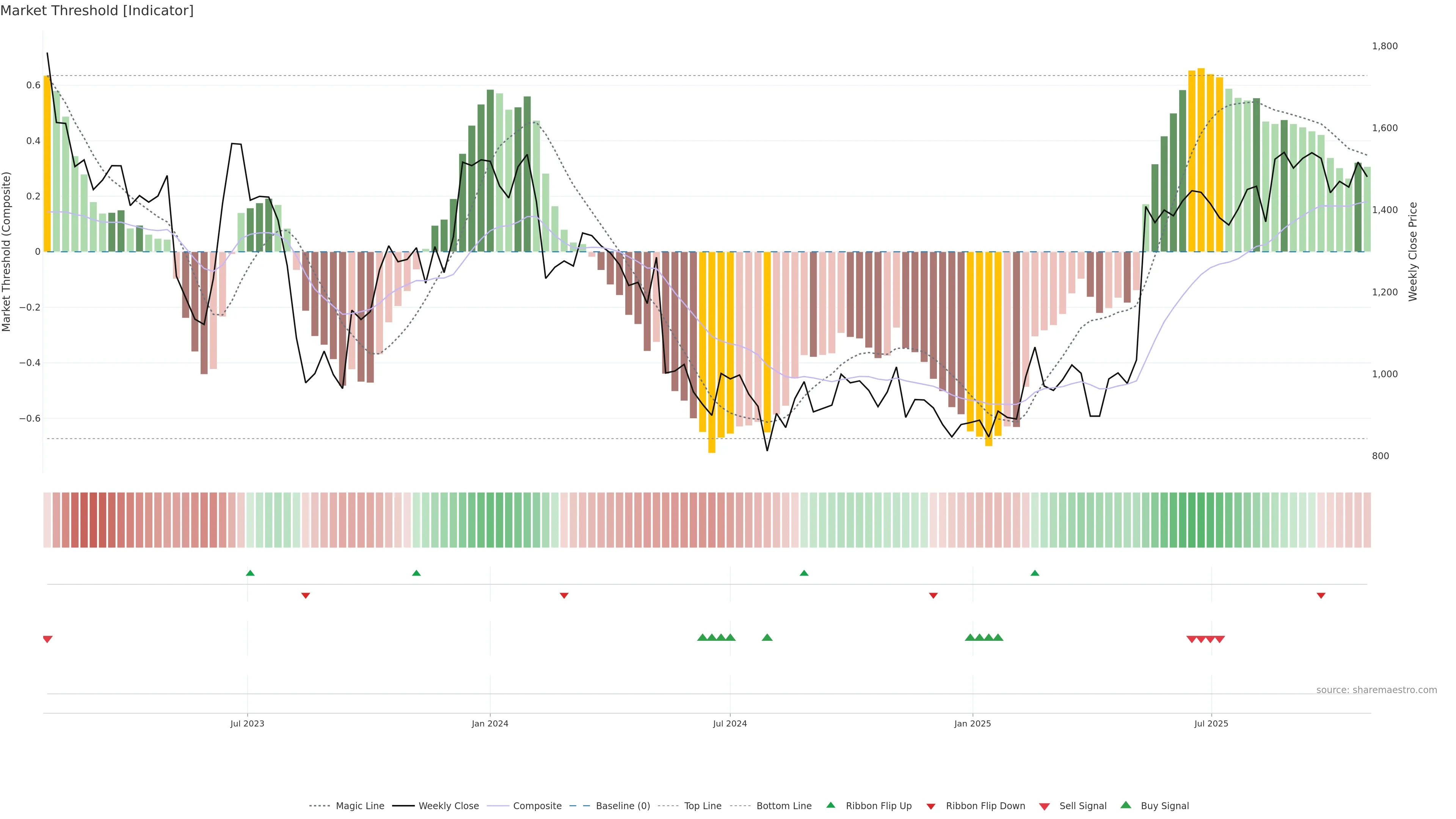Hide the Composite series via legend
Screen dimensions: 1456x819
(537, 806)
